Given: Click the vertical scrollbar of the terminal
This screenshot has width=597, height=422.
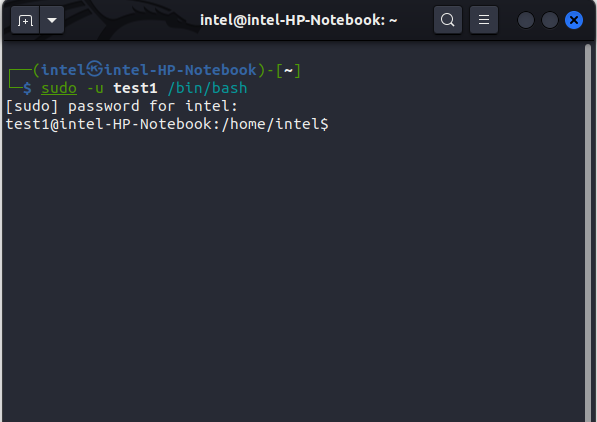Looking at the screenshot, I should click(x=588, y=232).
